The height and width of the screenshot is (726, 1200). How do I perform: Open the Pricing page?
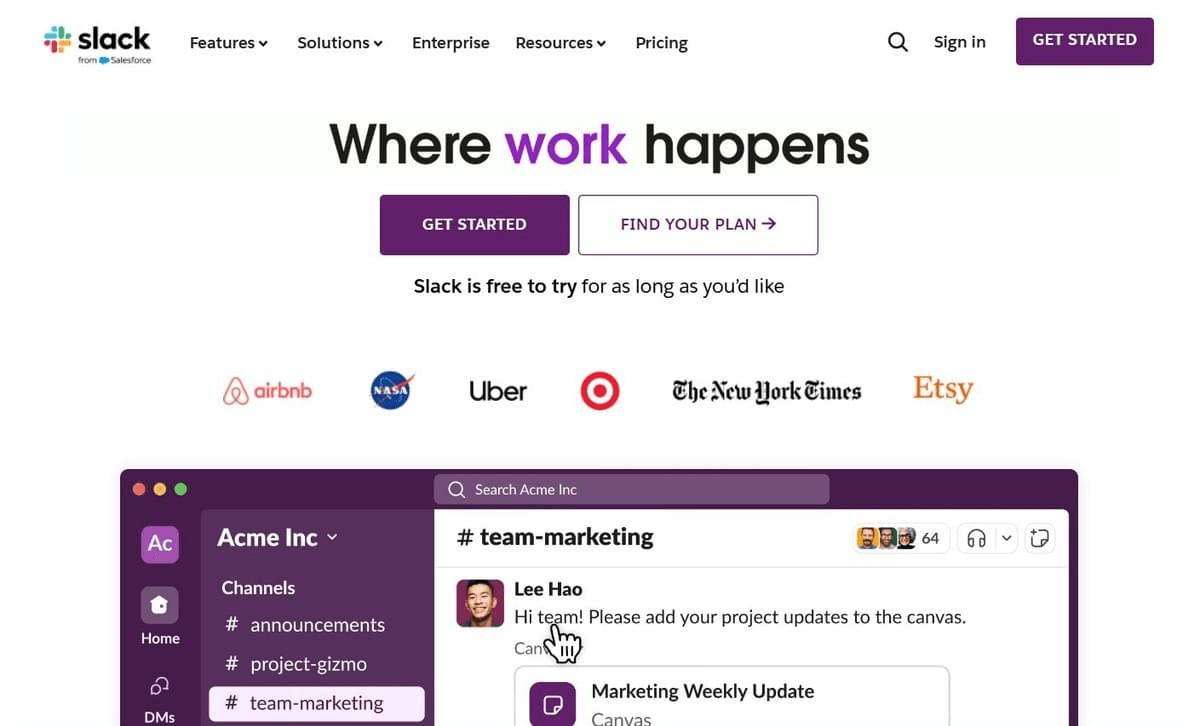[x=661, y=43]
